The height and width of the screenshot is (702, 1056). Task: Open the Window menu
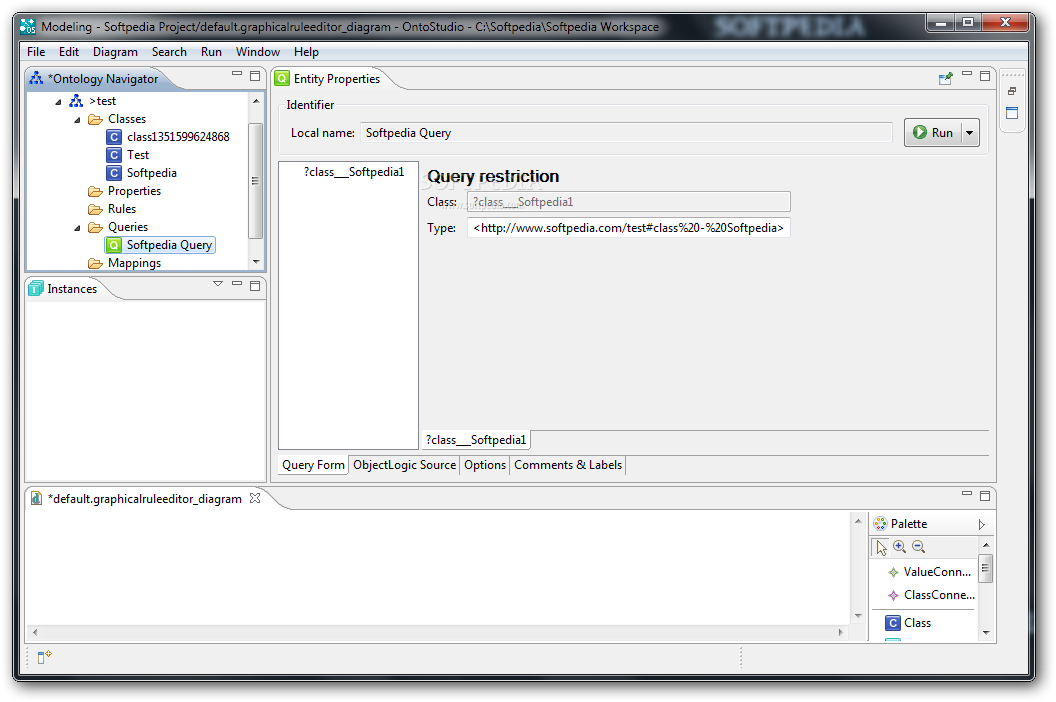tap(257, 52)
